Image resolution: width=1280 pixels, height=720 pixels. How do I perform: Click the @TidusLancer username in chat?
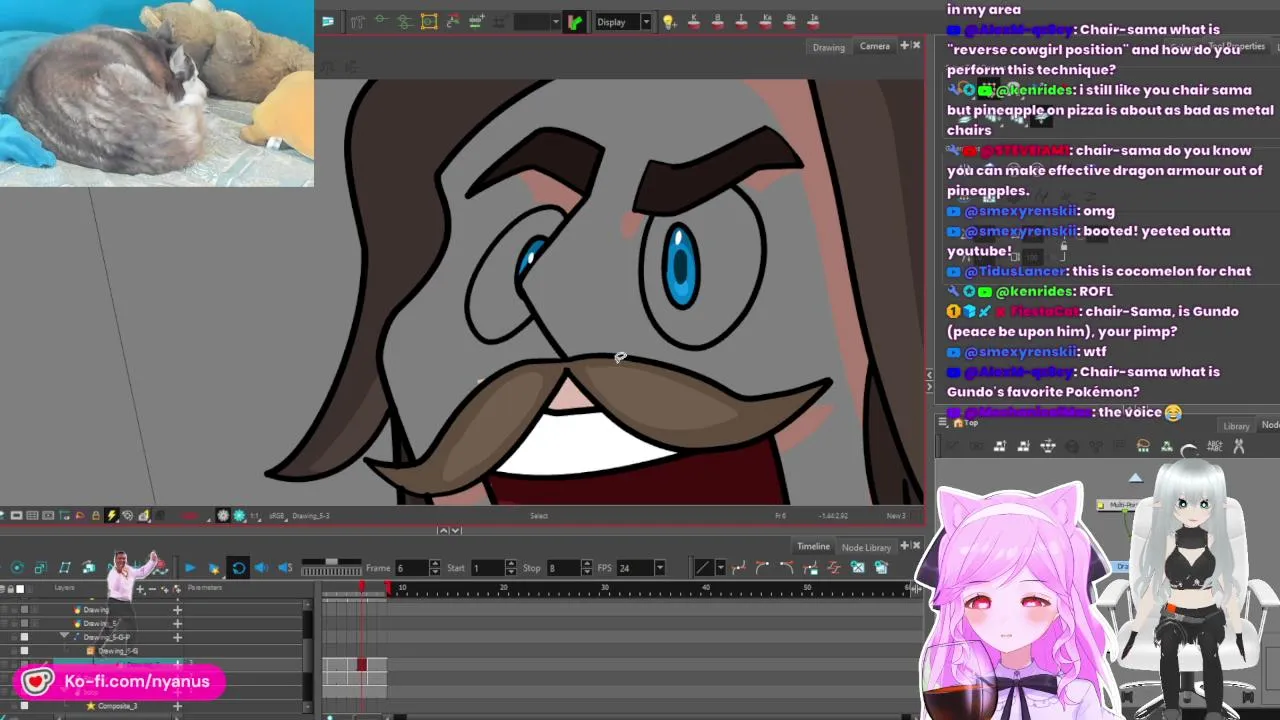tap(1014, 271)
